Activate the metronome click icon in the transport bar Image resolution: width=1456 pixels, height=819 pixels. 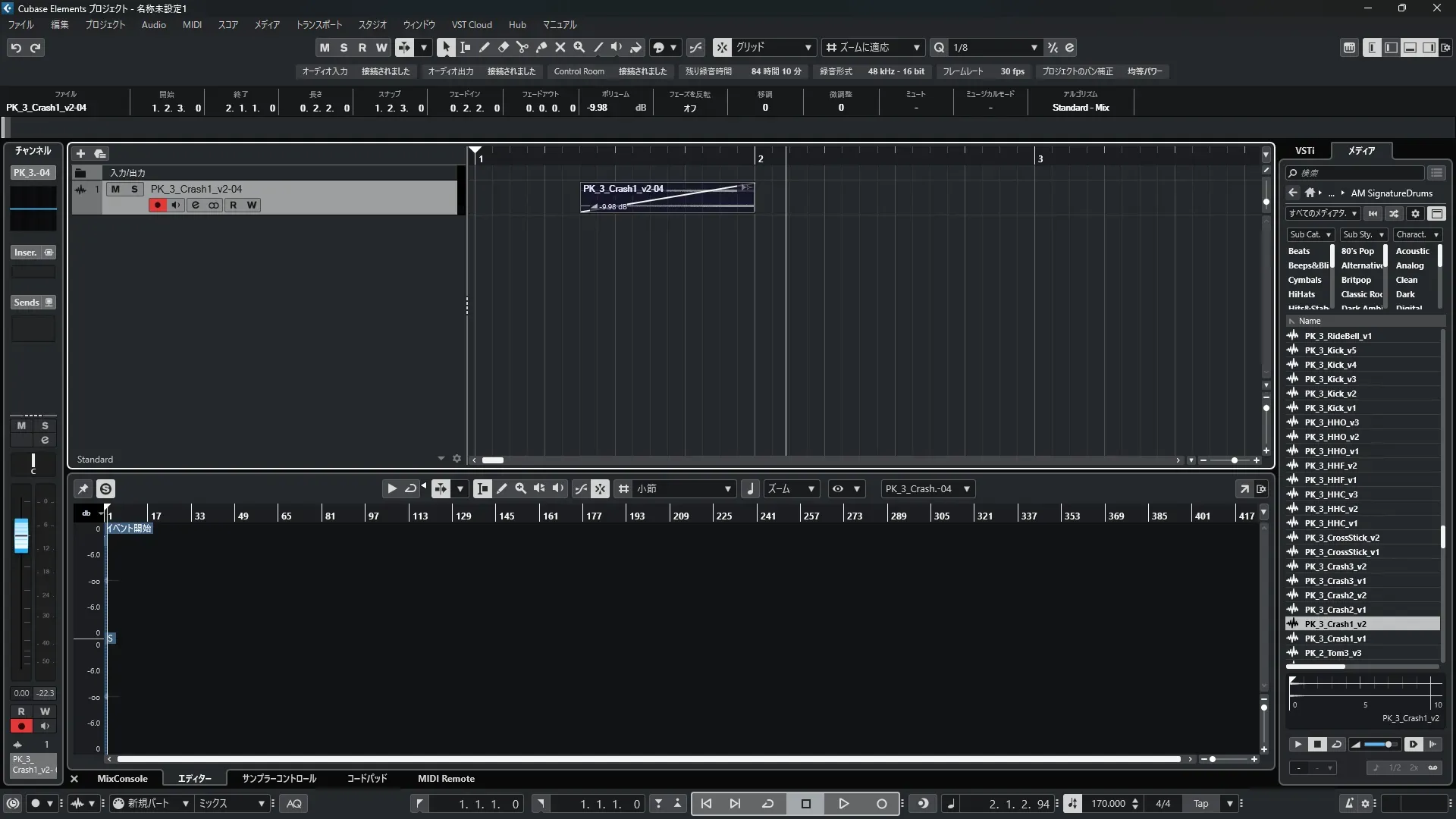point(1348,804)
